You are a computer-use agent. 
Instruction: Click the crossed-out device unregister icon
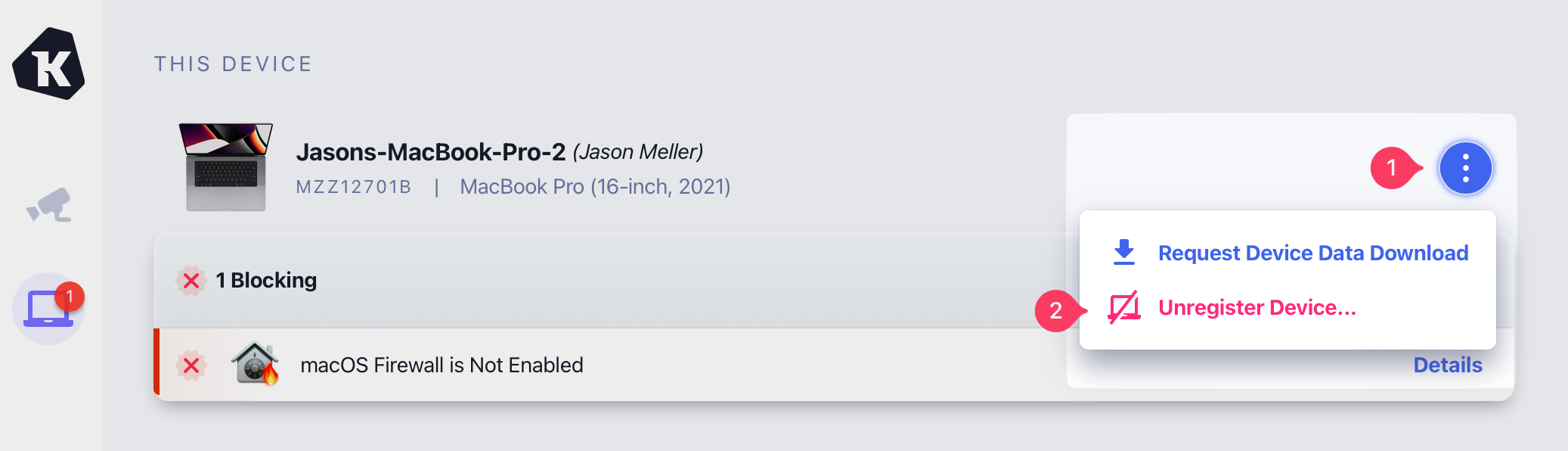1124,307
